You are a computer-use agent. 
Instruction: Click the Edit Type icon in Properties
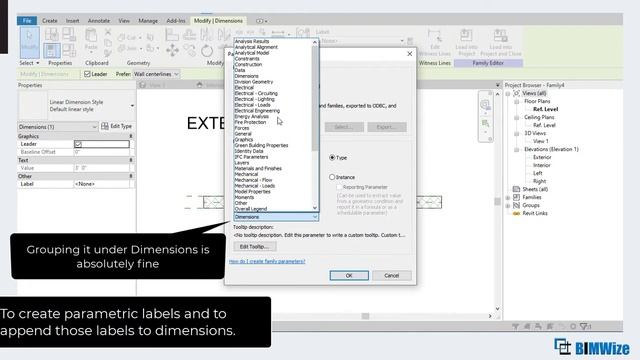(x=105, y=126)
